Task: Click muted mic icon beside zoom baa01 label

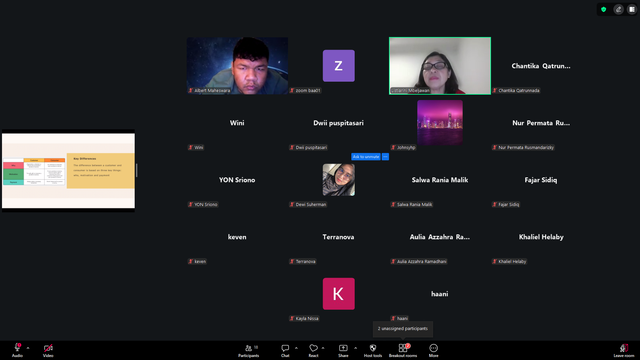Action: click(x=292, y=91)
